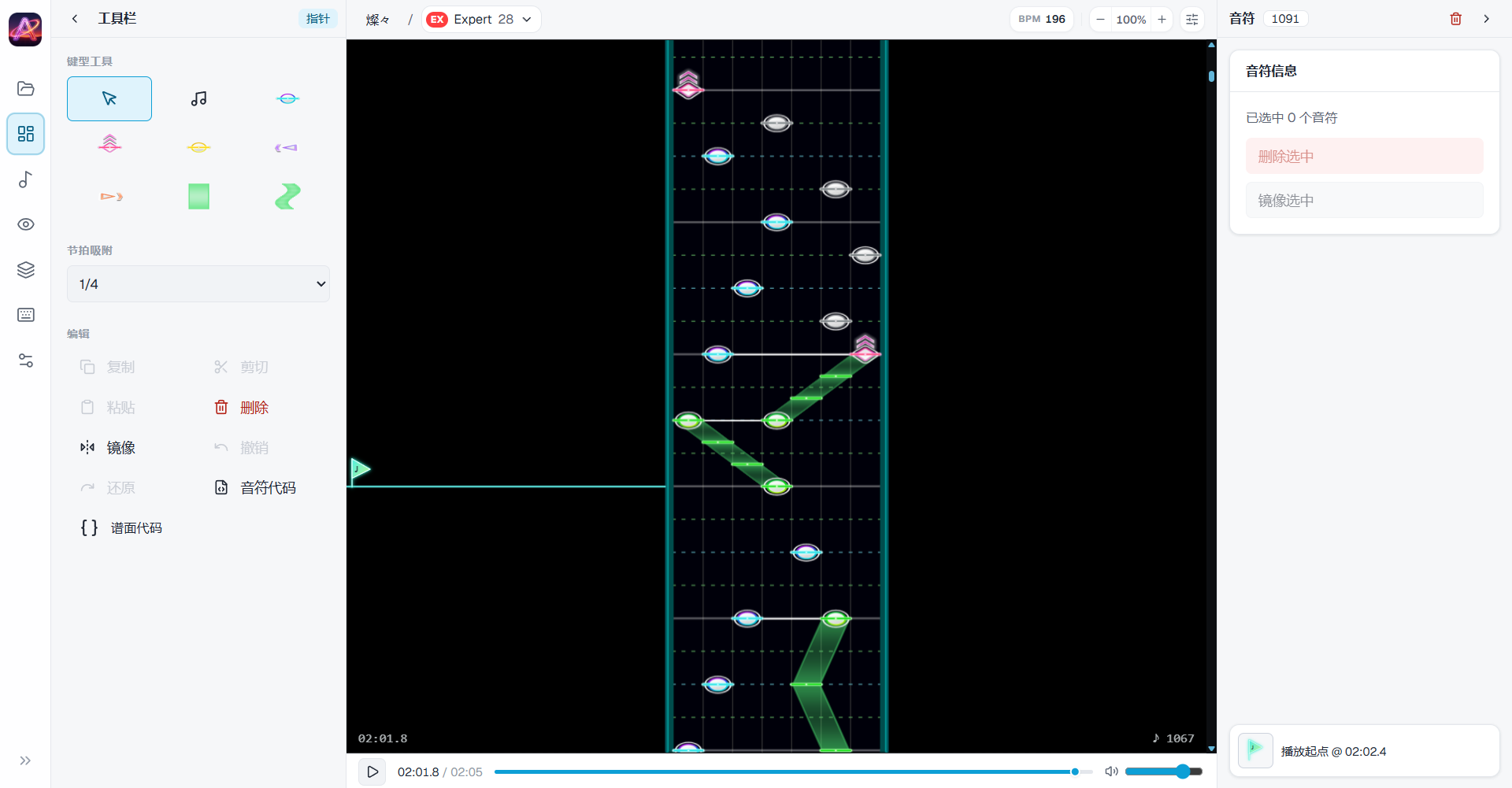Adjust the volume slider
This screenshot has width=1512, height=788.
click(x=1164, y=771)
